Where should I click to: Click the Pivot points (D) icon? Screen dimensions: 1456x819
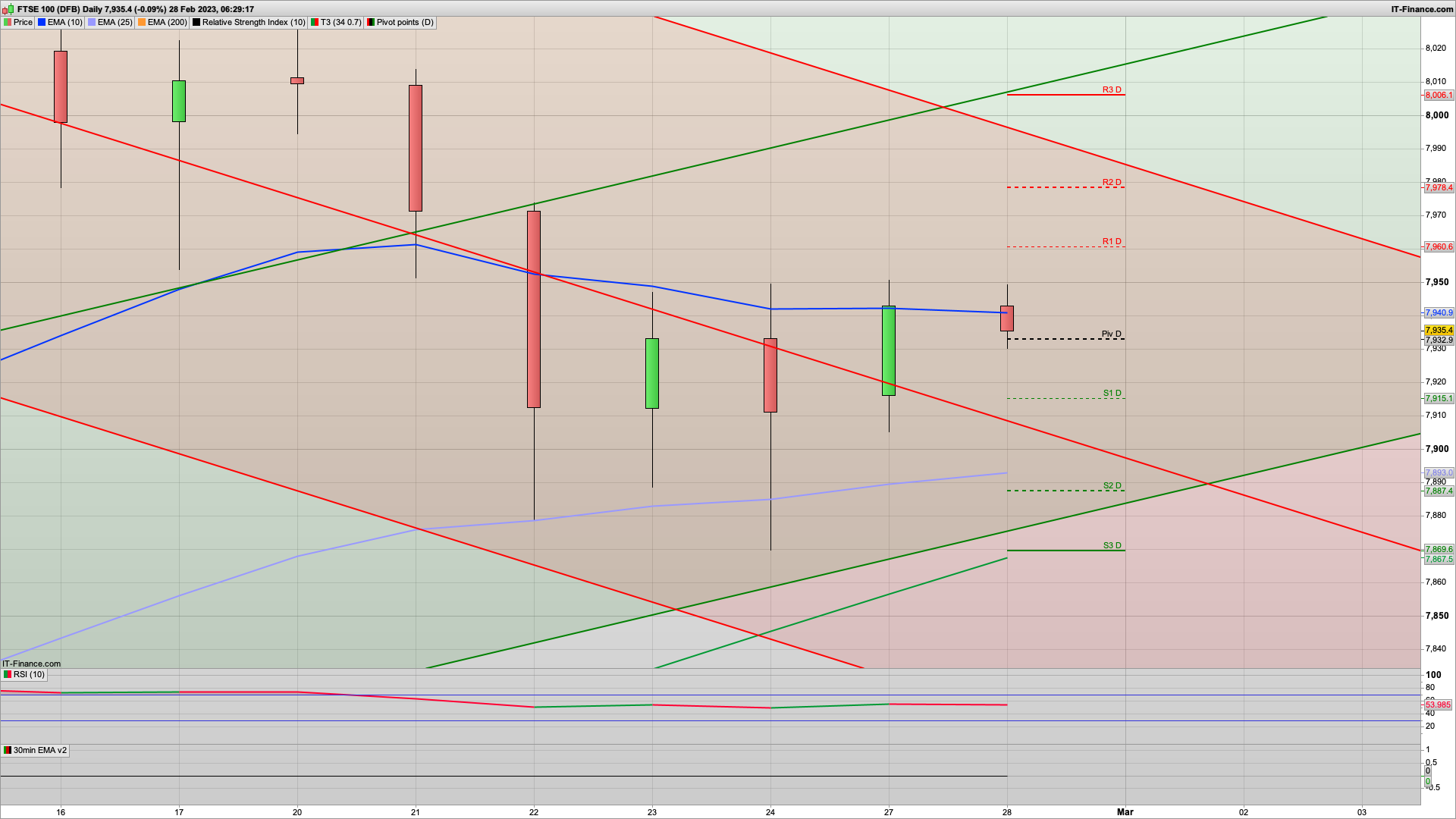pyautogui.click(x=371, y=23)
